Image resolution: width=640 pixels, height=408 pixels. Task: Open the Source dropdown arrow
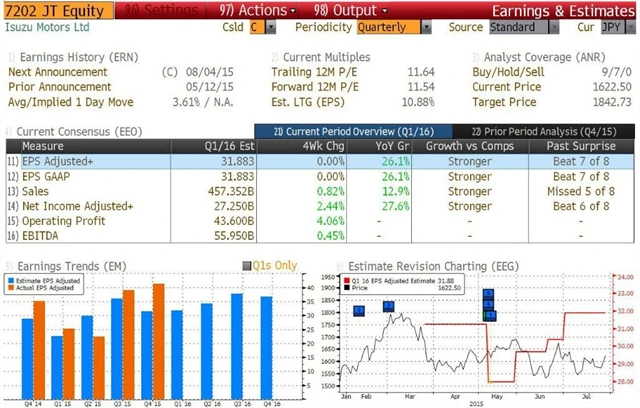point(554,27)
